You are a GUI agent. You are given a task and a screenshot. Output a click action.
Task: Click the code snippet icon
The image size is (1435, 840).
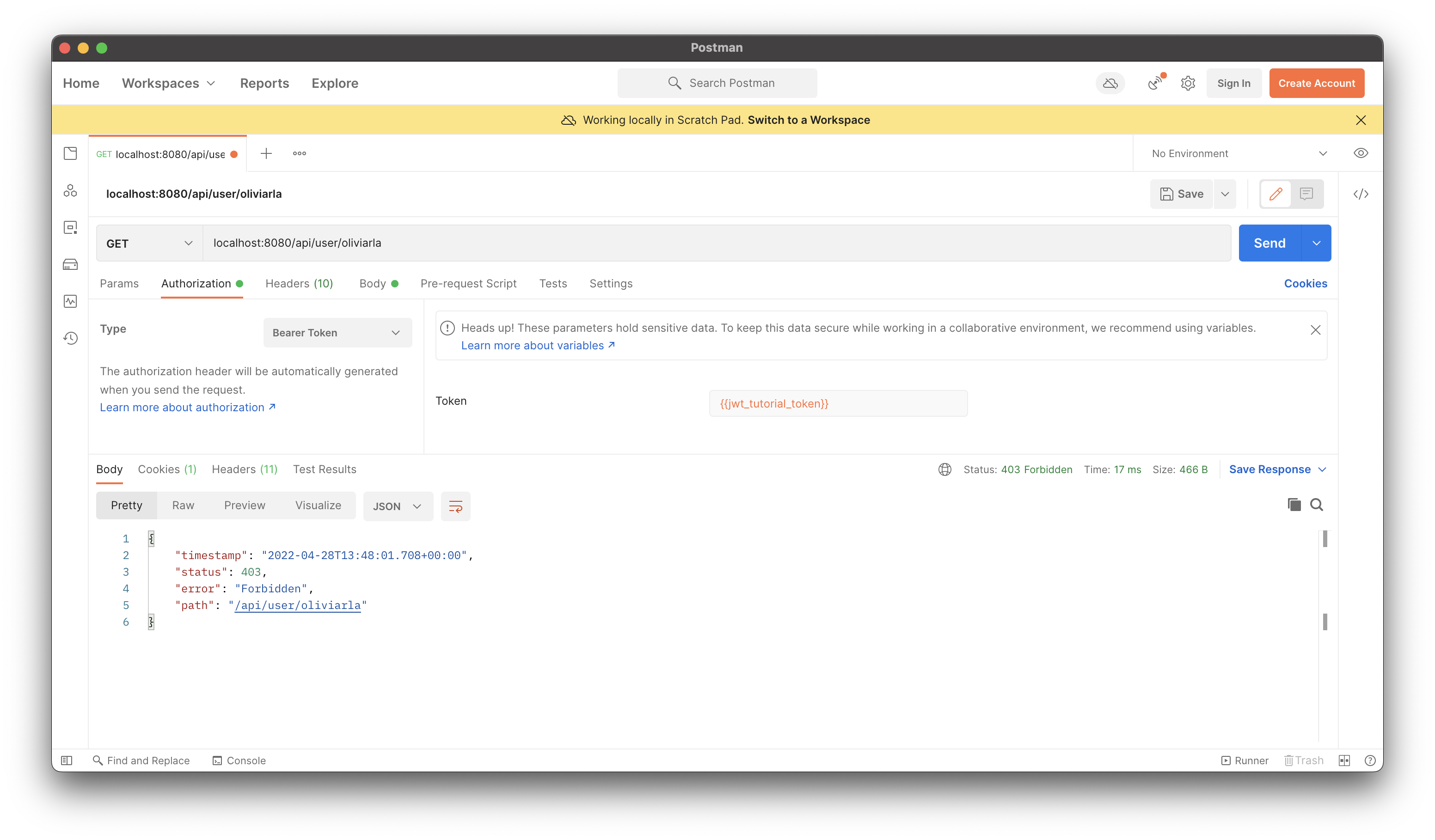point(1361,194)
